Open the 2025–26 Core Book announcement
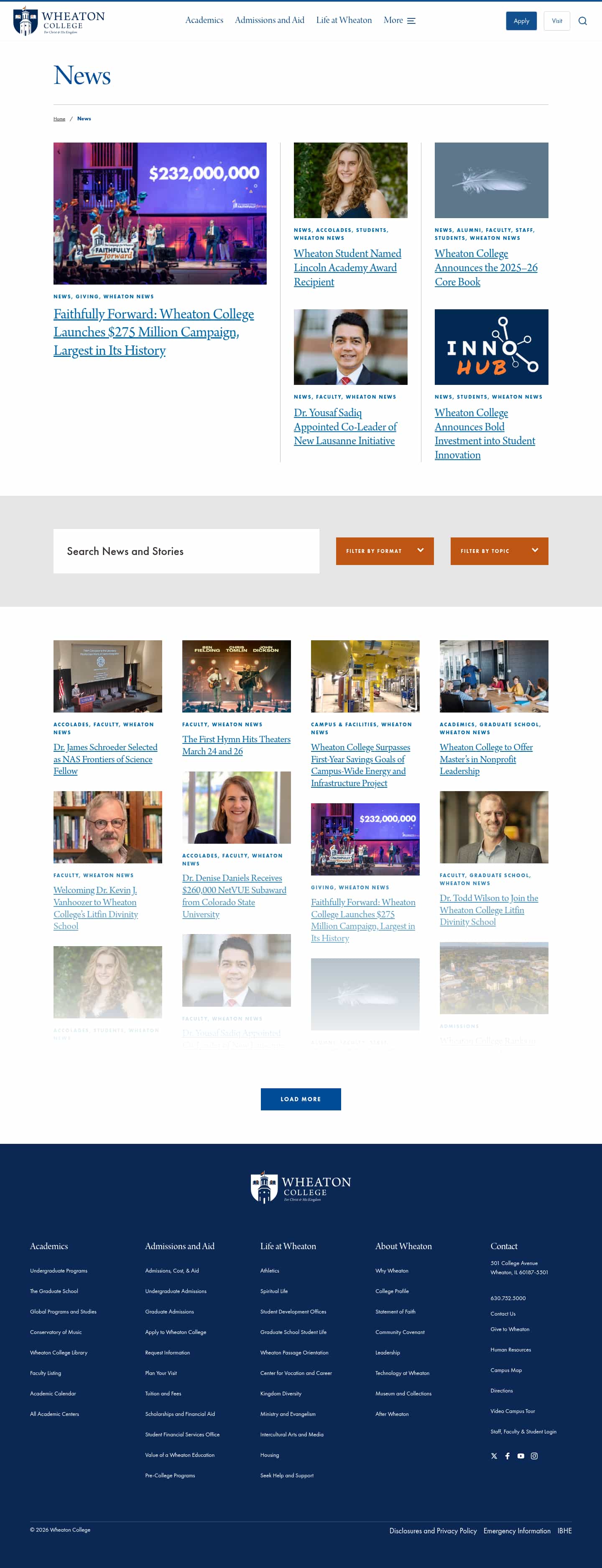 coord(486,267)
